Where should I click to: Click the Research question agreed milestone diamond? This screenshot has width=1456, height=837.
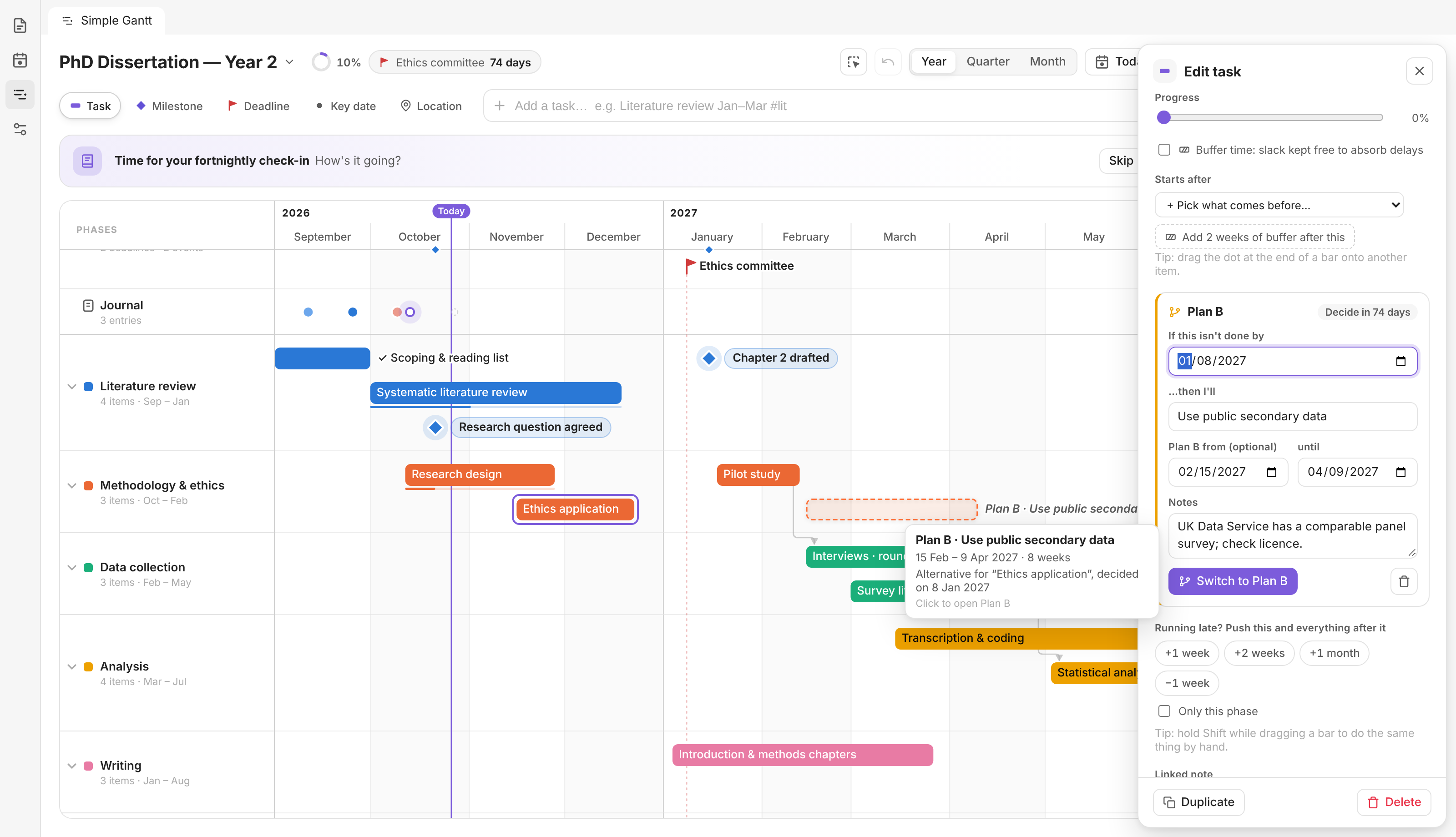tap(435, 427)
